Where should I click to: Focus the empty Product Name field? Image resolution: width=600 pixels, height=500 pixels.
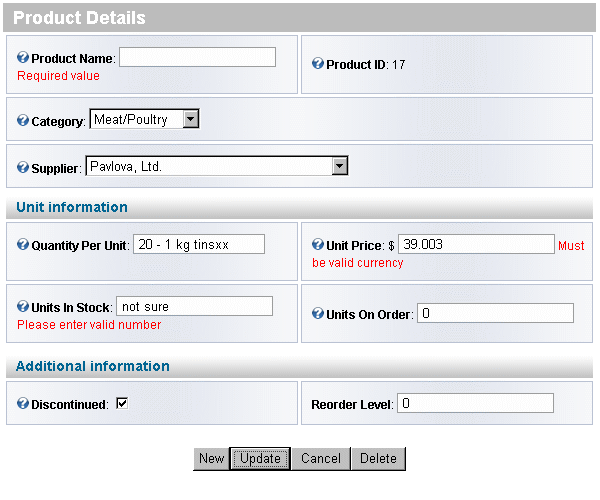pyautogui.click(x=197, y=57)
